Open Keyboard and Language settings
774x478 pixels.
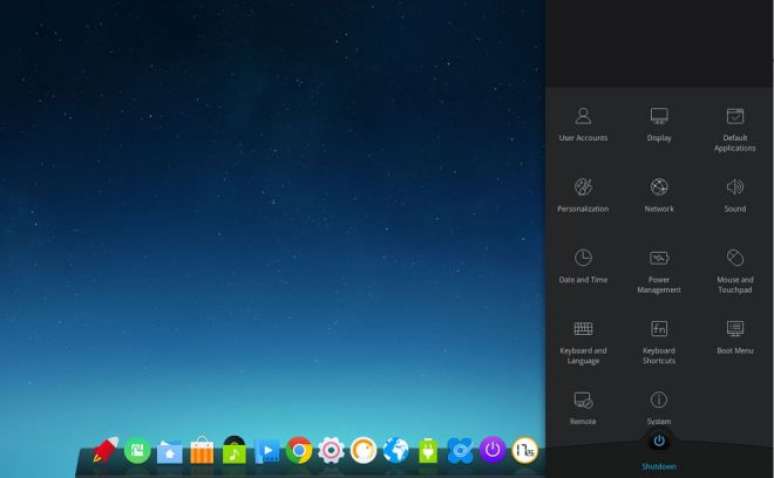pos(583,342)
